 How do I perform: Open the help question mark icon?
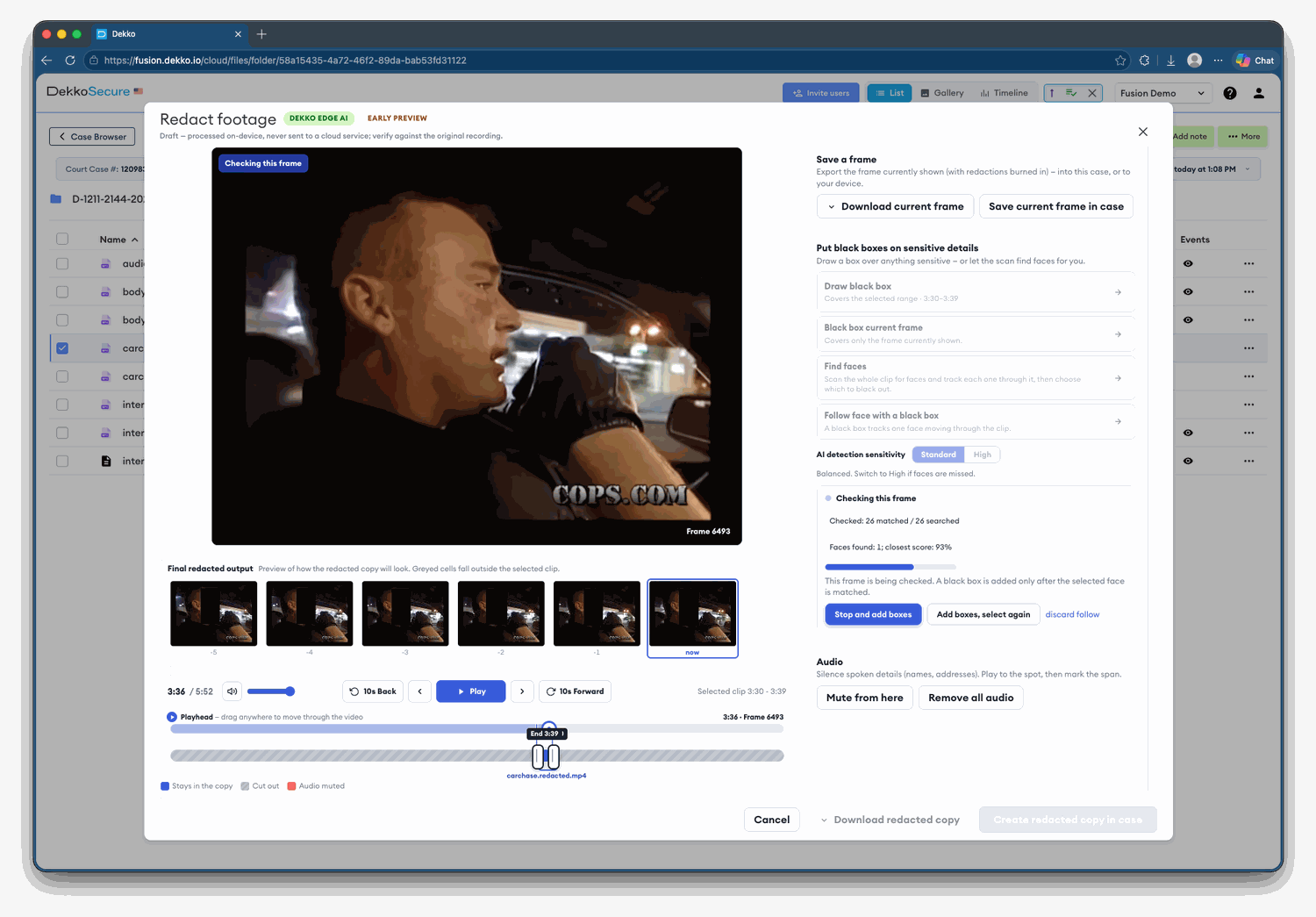pyautogui.click(x=1230, y=93)
